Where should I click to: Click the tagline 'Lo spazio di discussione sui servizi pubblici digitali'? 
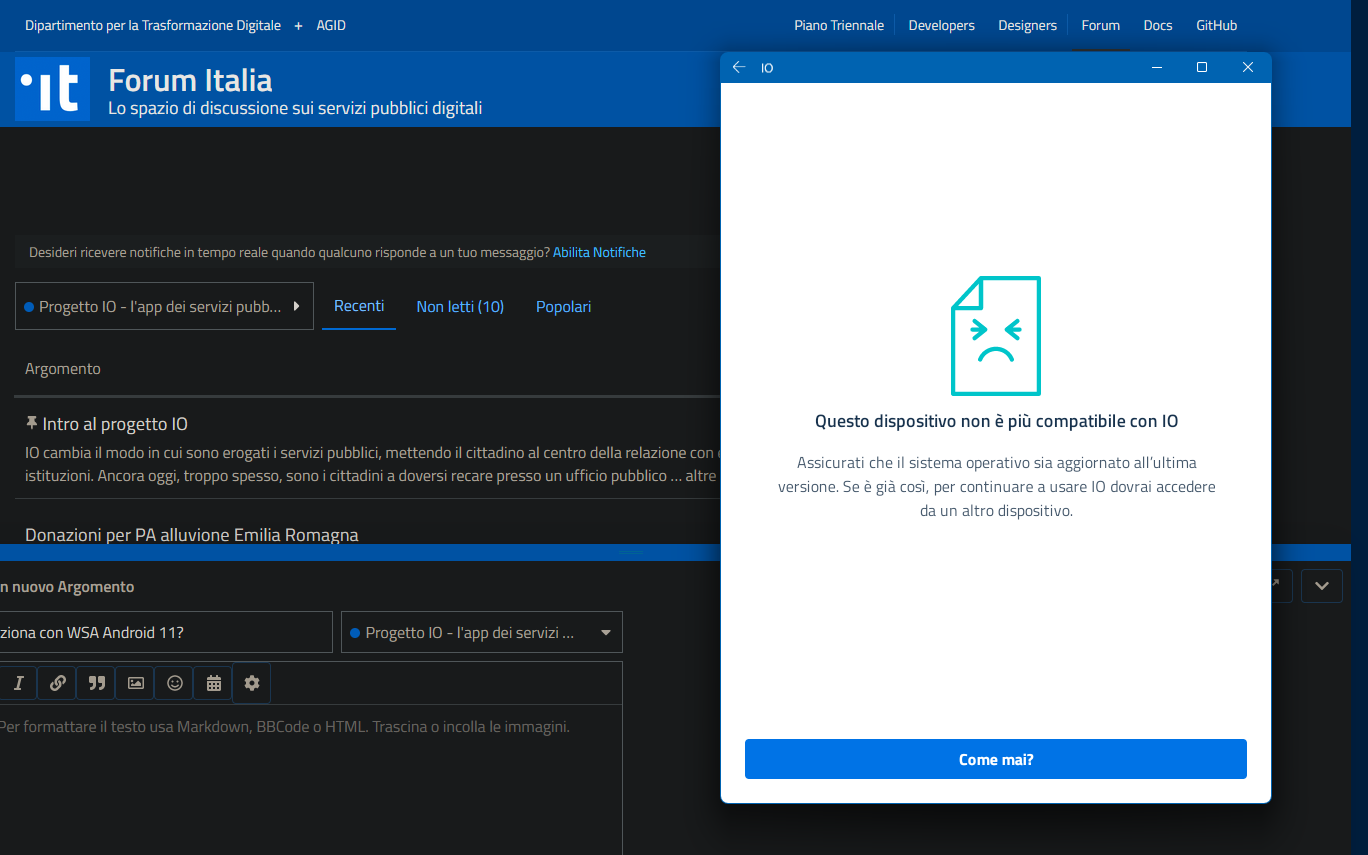295,108
